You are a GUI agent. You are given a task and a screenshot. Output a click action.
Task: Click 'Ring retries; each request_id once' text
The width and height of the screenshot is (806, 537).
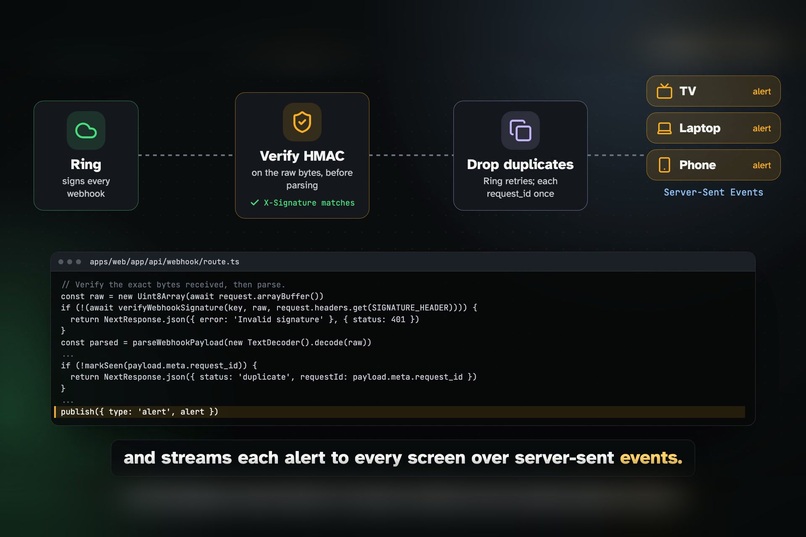click(x=520, y=187)
